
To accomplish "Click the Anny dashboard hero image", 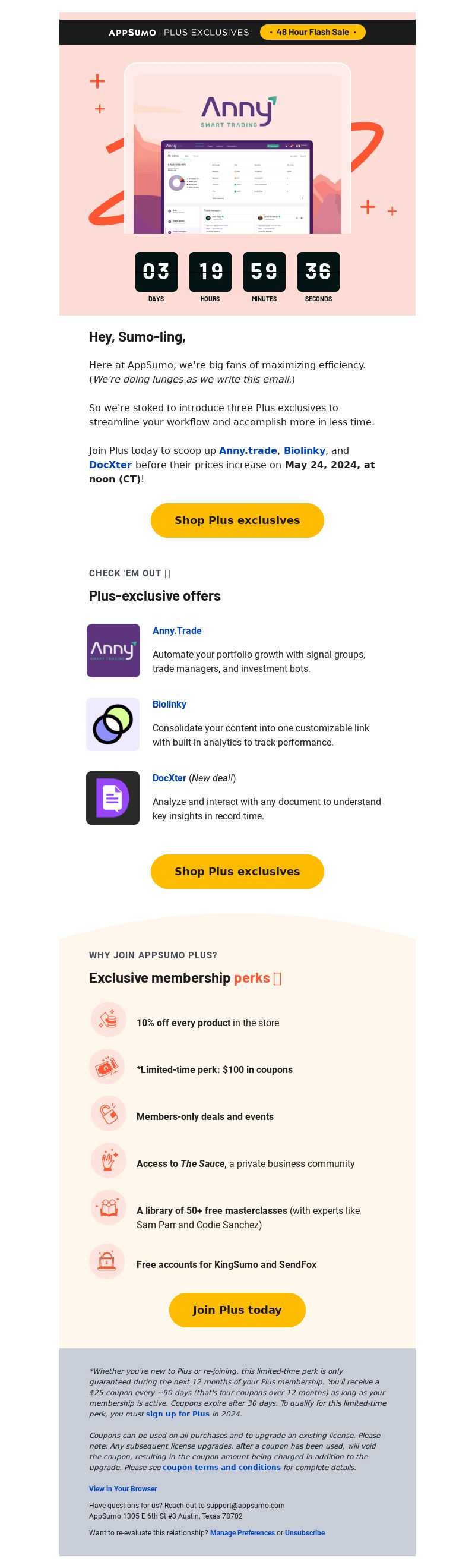I will point(237,149).
